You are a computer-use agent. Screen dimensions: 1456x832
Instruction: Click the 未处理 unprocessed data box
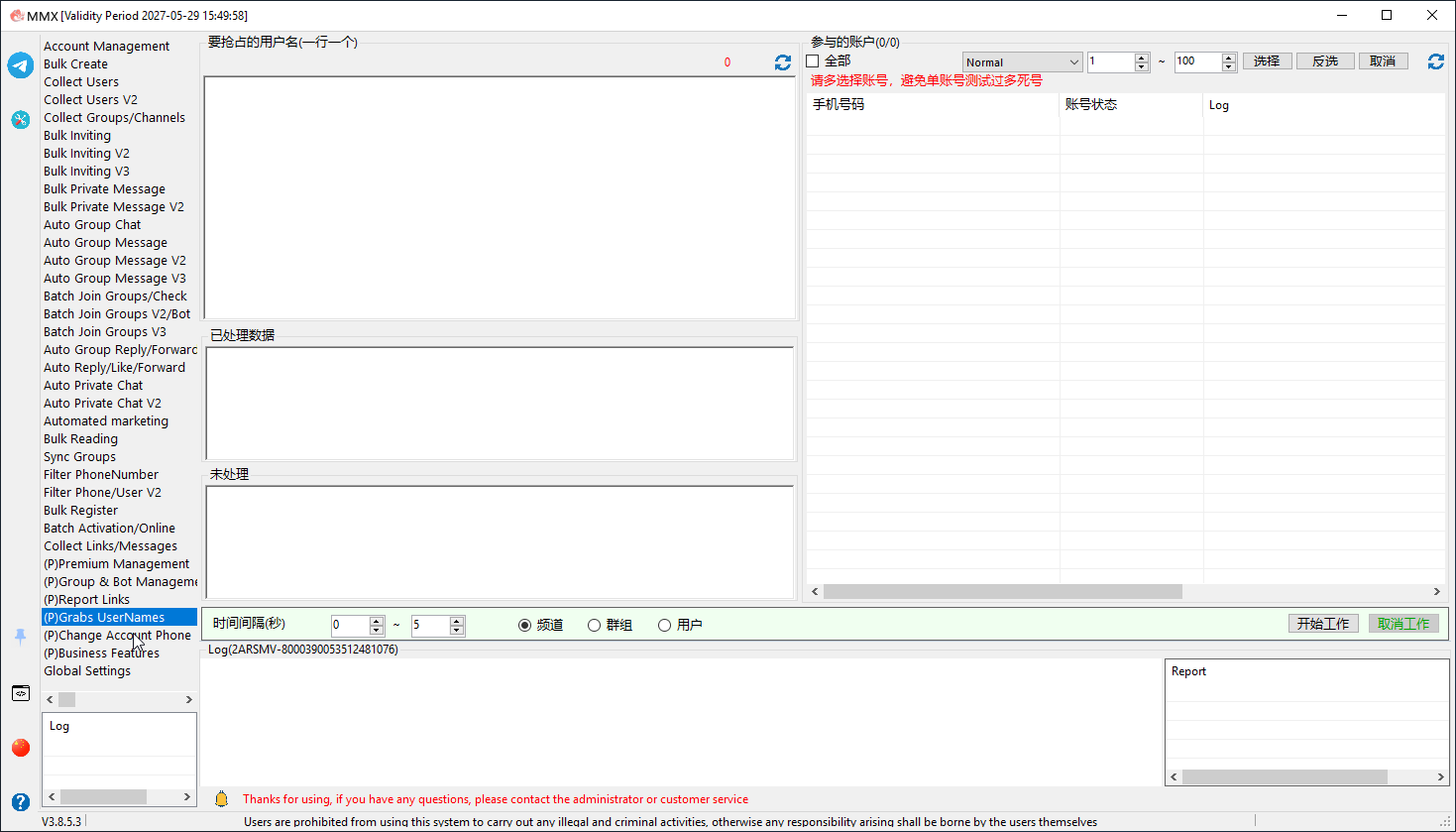(x=500, y=541)
